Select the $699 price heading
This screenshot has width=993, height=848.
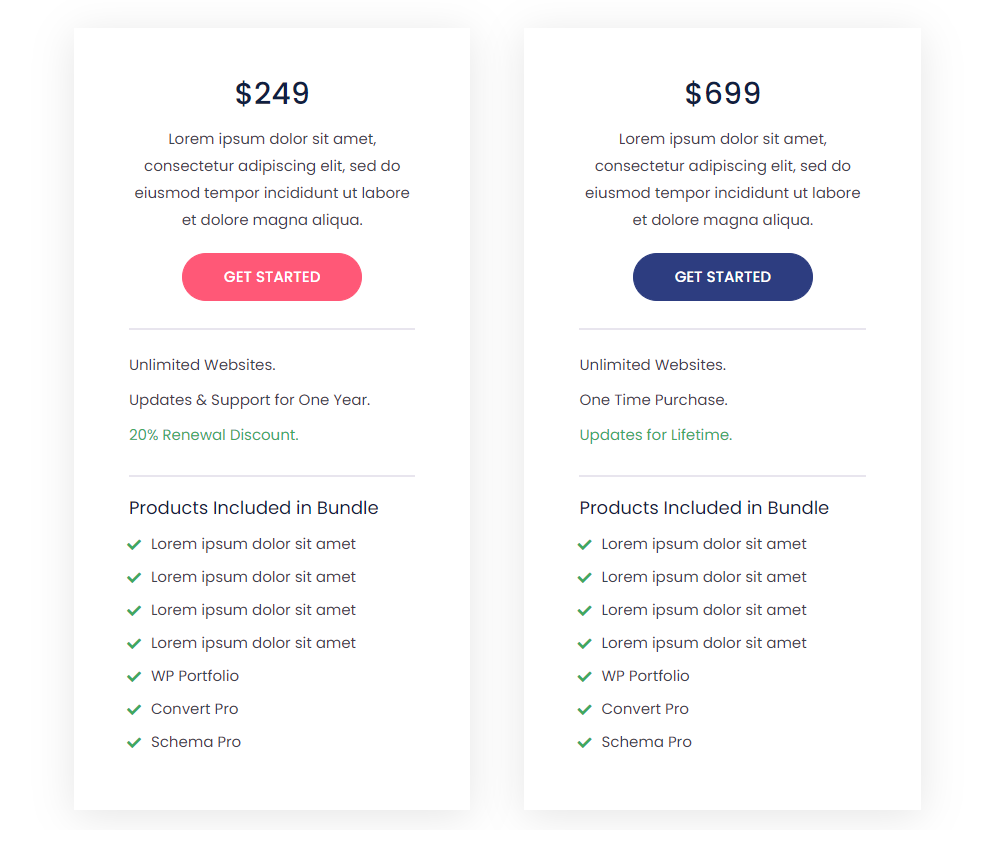(723, 93)
